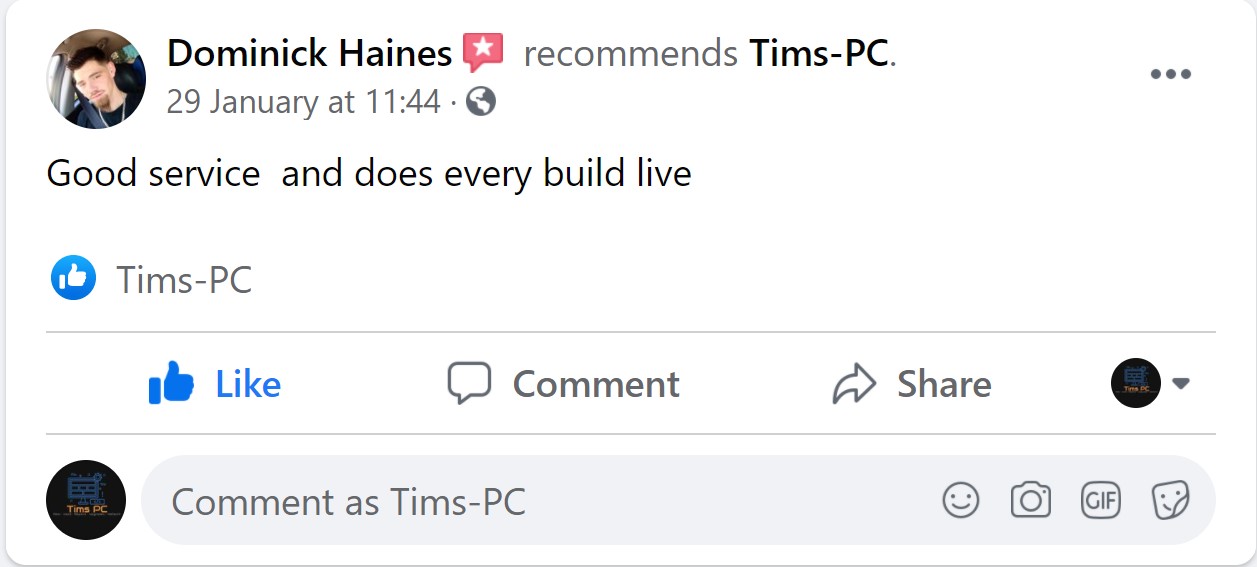Attach a photo using the camera icon
The width and height of the screenshot is (1257, 567).
coord(1030,500)
